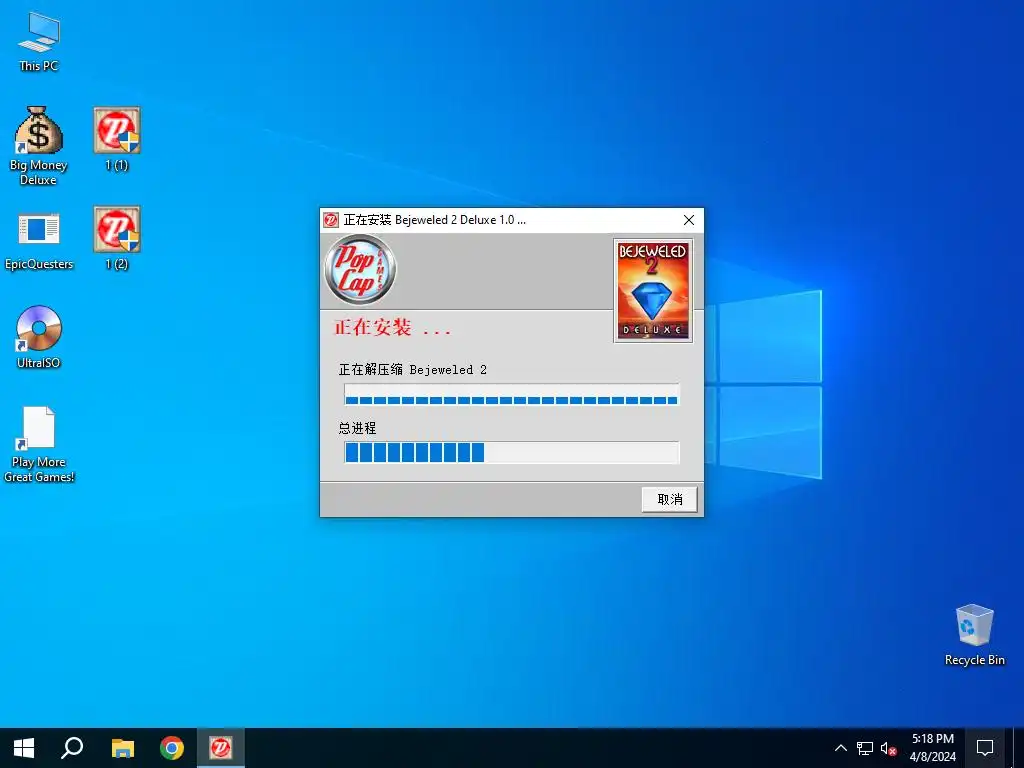This screenshot has width=1024, height=768.
Task: Close the Bejeweled 2 installer window
Action: point(688,220)
